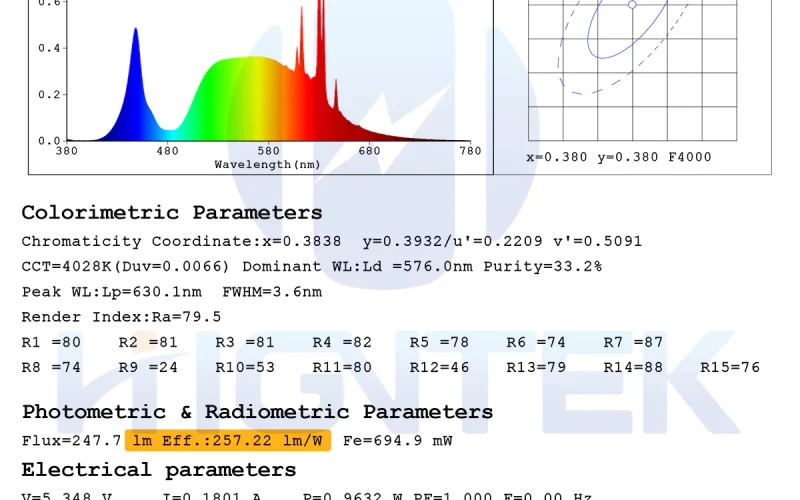
Task: Click the 'FWHM=3.6nm' value
Action: point(272,292)
